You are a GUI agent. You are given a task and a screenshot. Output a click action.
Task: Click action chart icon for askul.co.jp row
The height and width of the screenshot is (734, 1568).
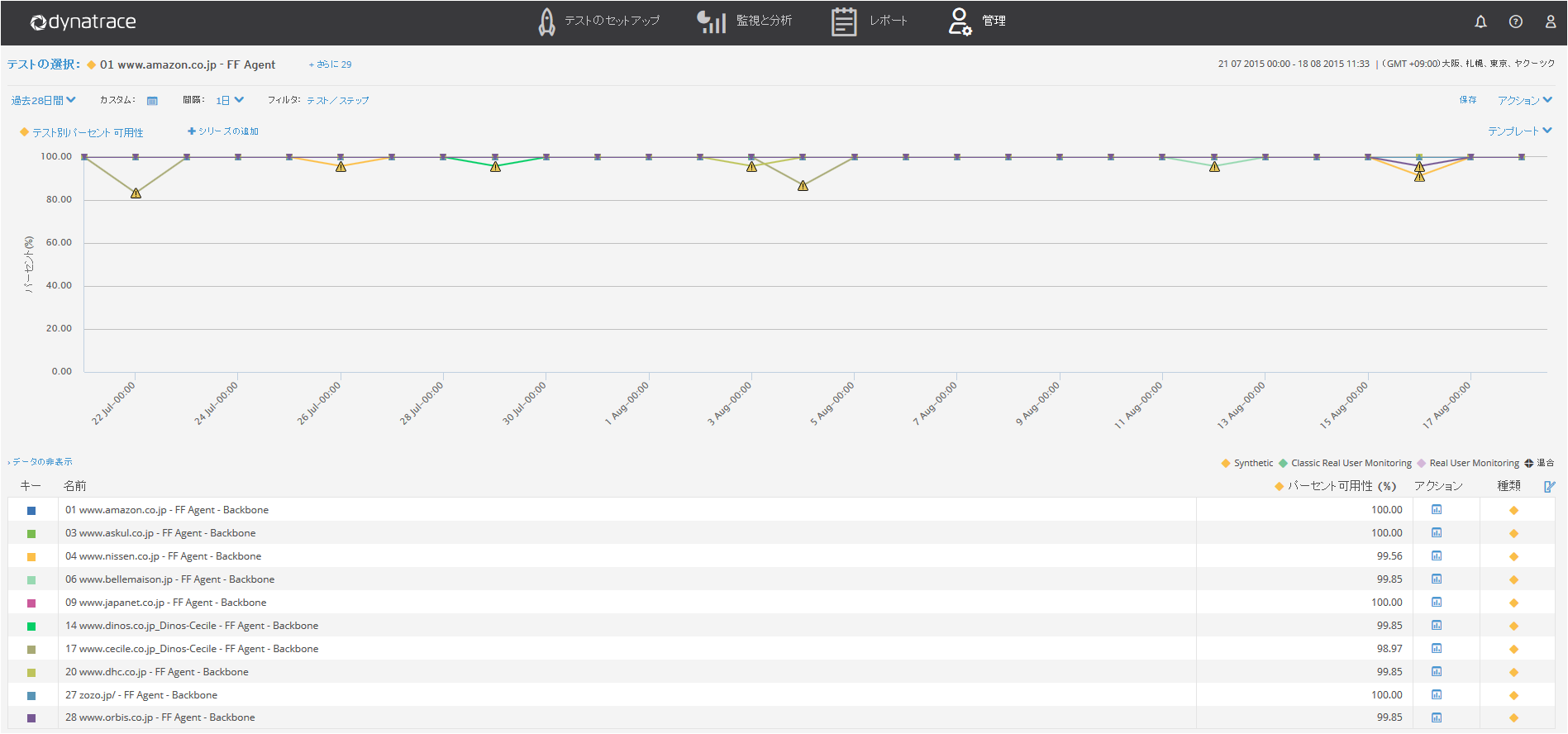coord(1437,533)
